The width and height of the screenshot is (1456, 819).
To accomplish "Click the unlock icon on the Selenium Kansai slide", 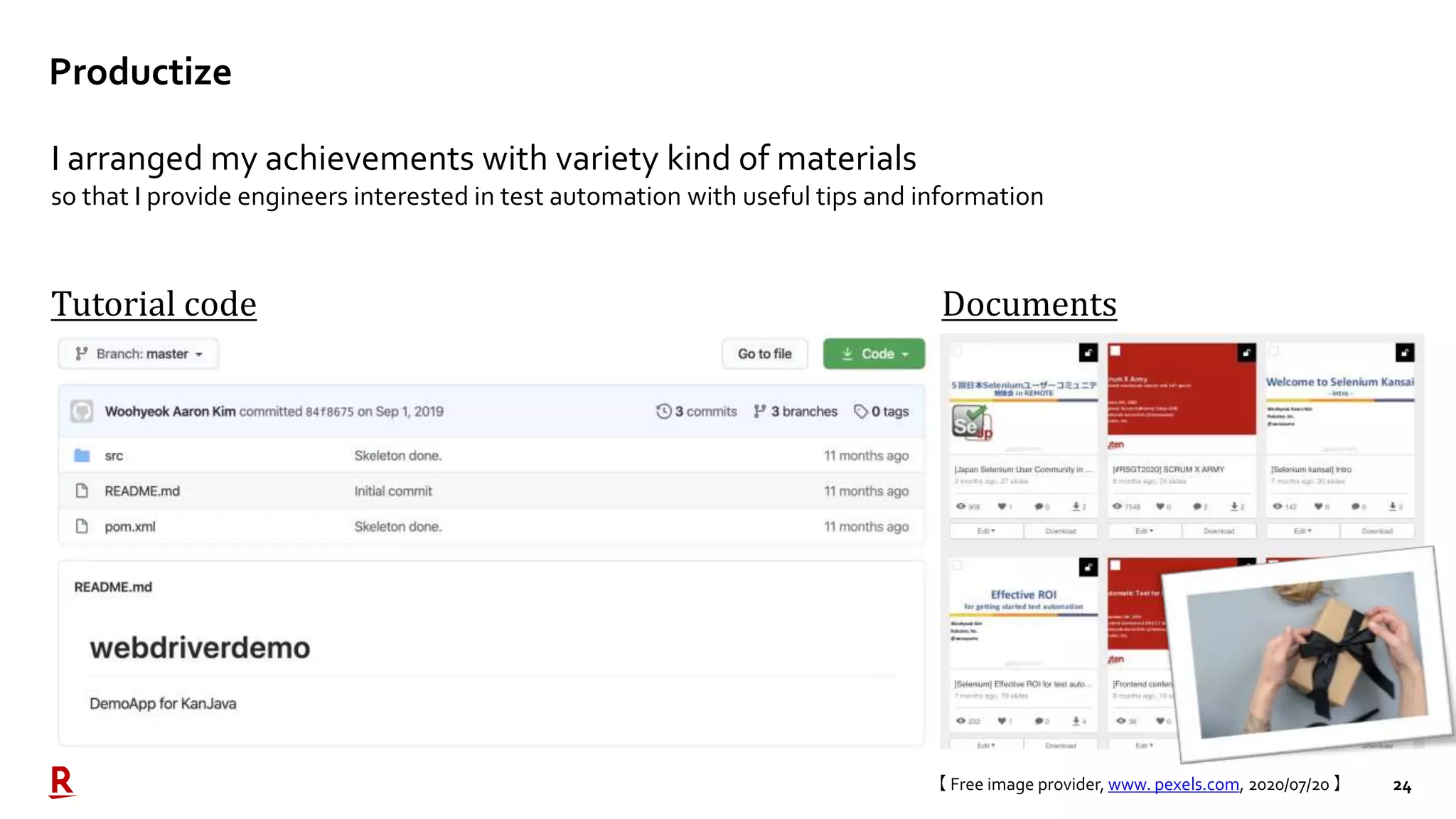I will 1404,353.
